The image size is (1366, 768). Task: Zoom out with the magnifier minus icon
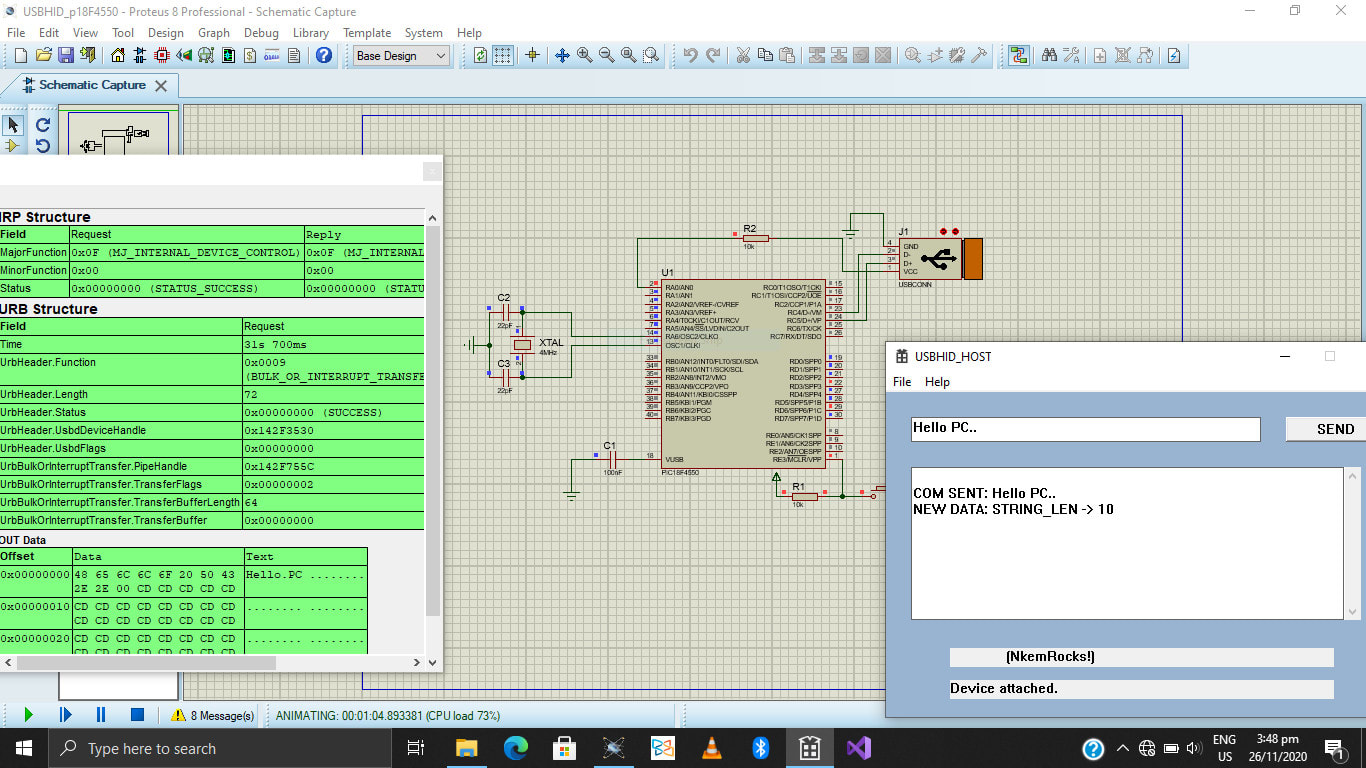tap(606, 56)
